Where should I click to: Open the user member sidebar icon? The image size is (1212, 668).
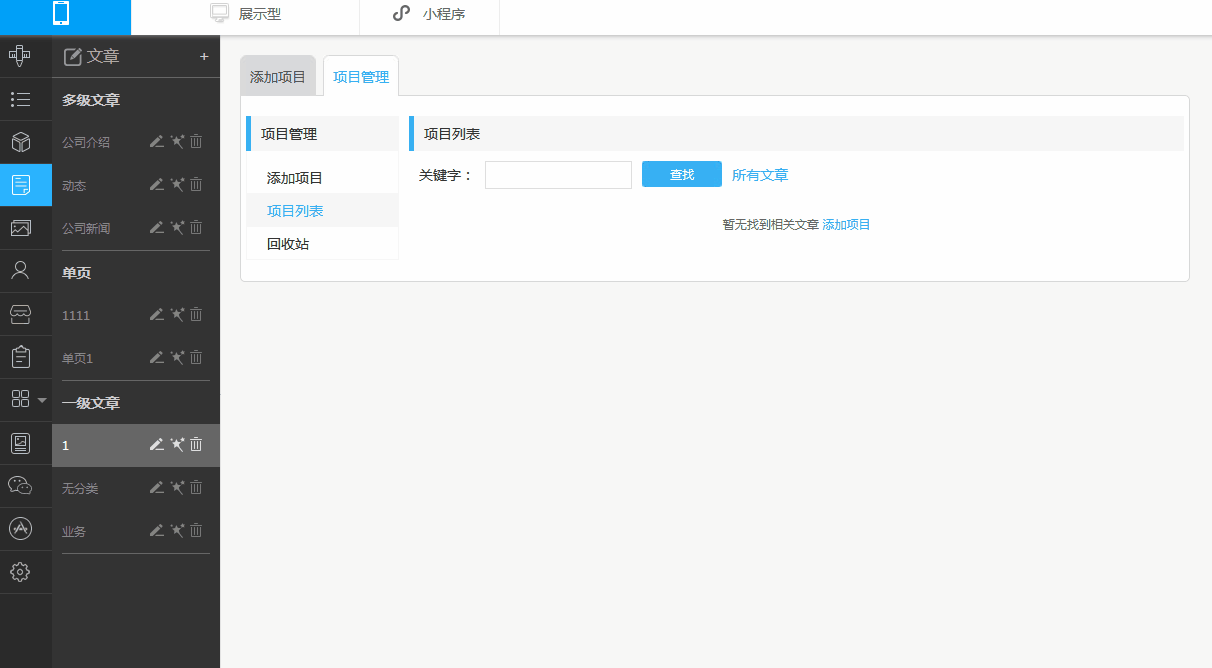click(20, 270)
